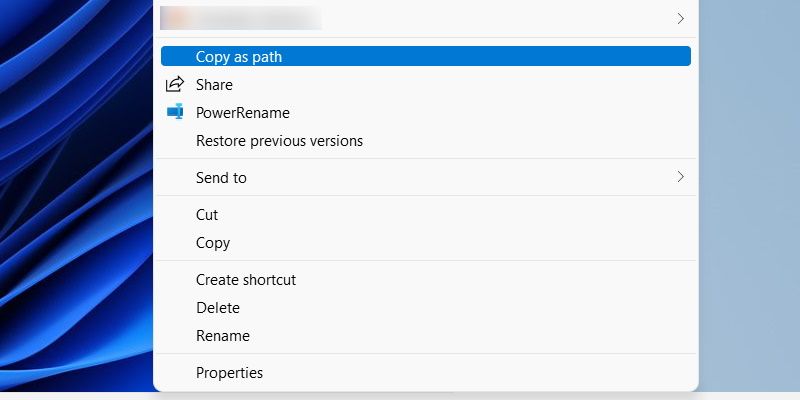
Task: Click Delete in the context menu
Action: pos(426,308)
